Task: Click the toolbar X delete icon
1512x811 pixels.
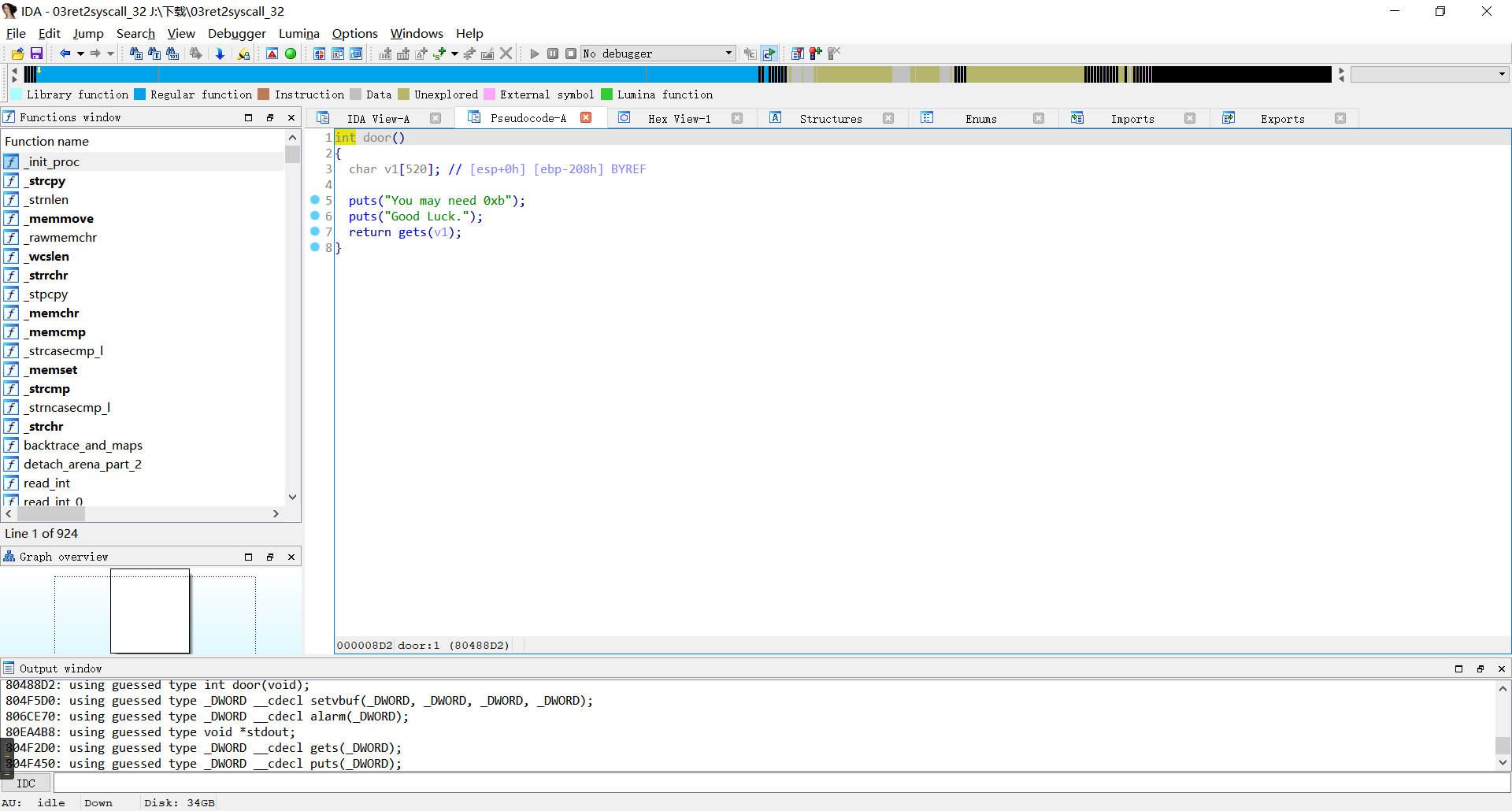Action: tap(506, 54)
